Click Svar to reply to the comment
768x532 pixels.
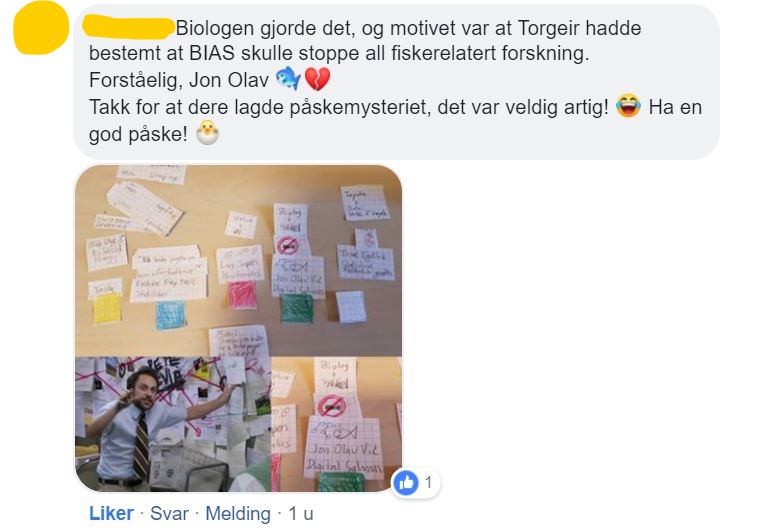click(x=169, y=513)
